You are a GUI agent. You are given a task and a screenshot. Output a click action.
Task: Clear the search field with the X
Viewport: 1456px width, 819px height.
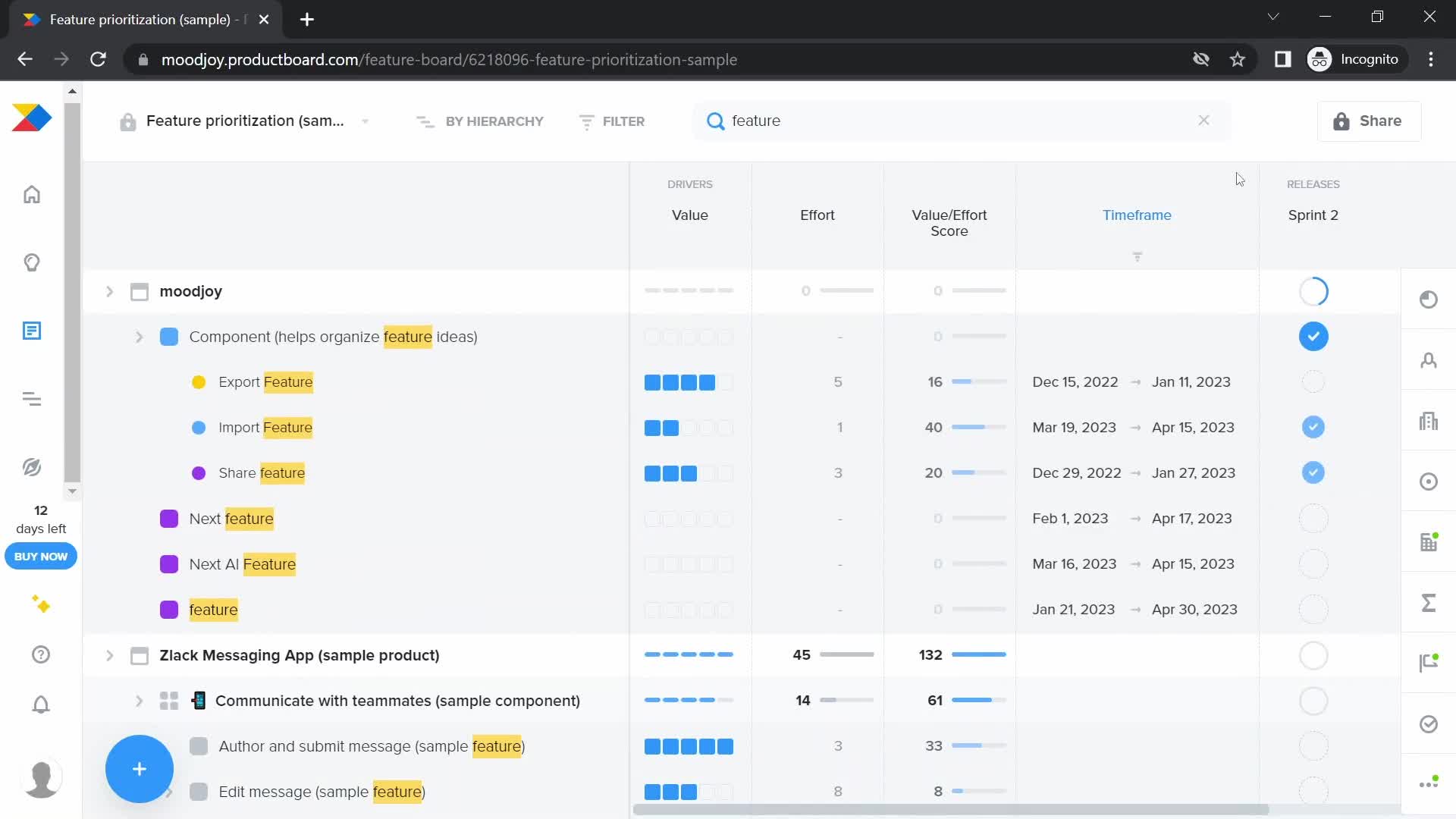(x=1203, y=121)
